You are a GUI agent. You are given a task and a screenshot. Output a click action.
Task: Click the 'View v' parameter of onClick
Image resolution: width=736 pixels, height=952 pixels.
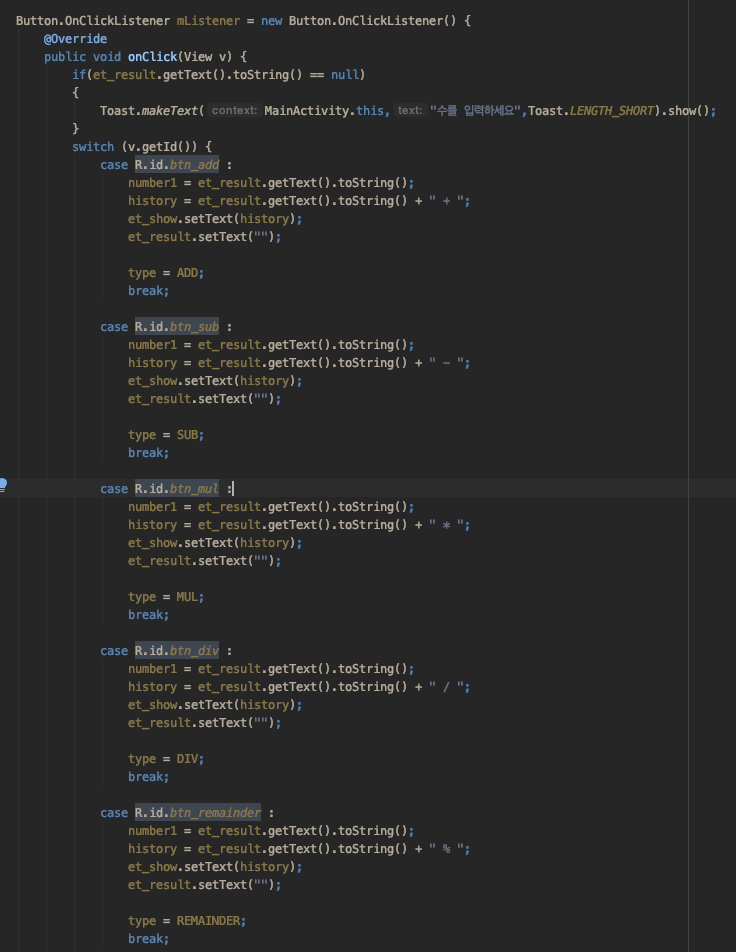pyautogui.click(x=208, y=56)
